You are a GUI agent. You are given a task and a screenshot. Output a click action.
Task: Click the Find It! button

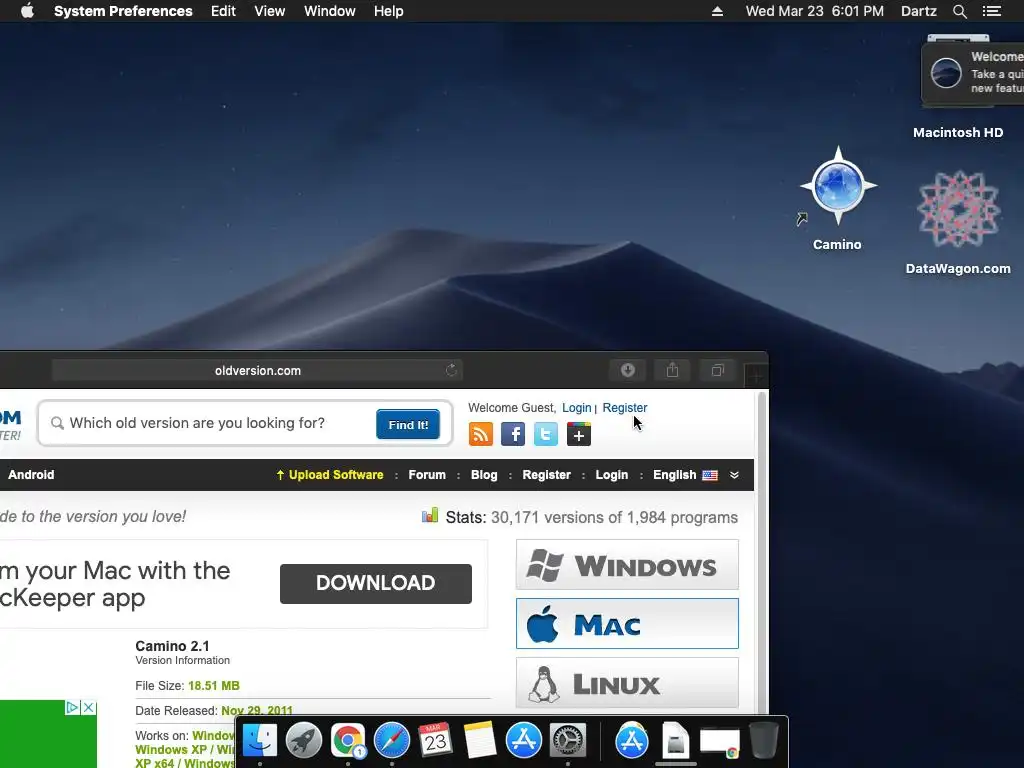point(408,424)
